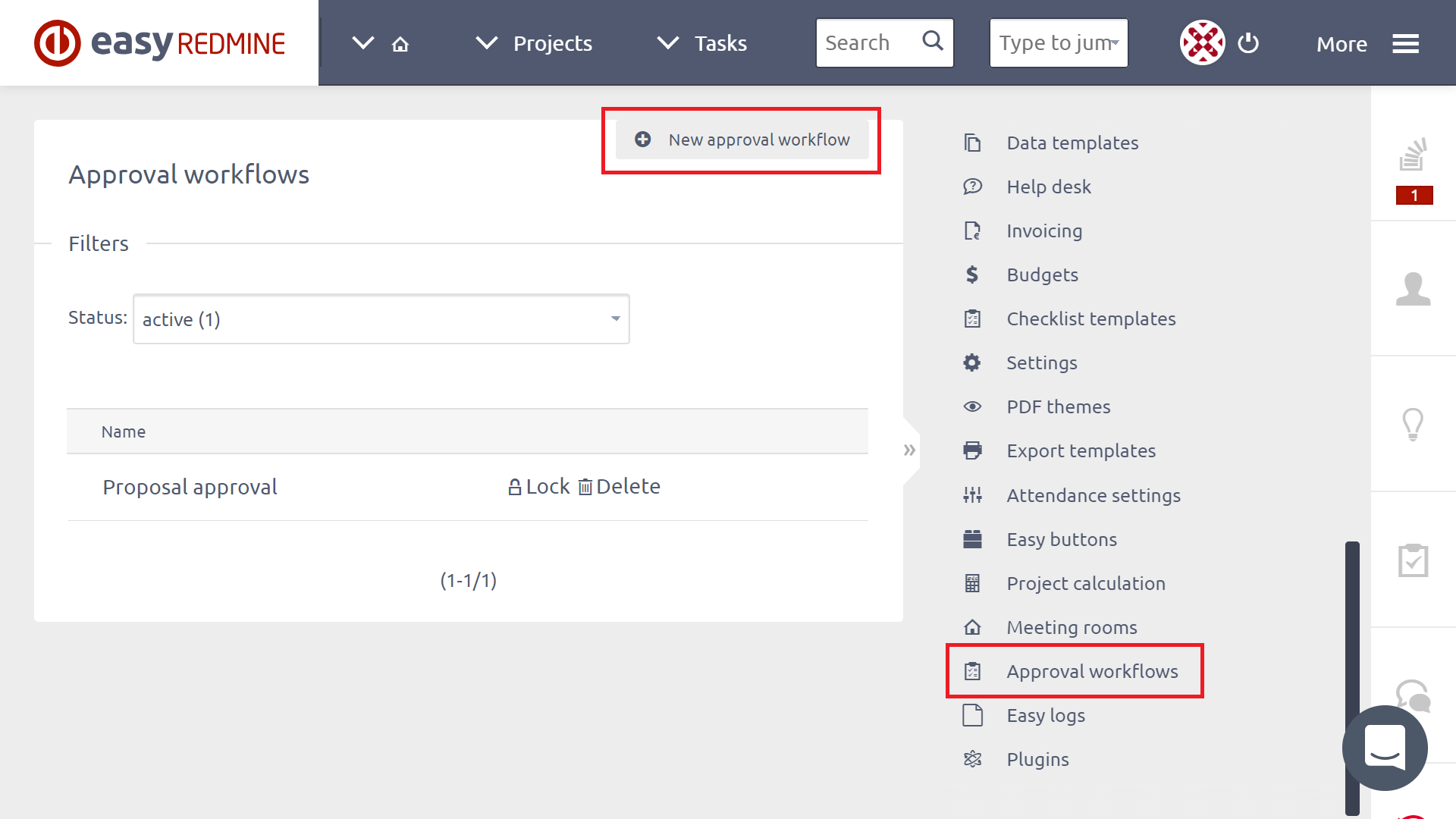Open Attendance settings
The image size is (1456, 819).
click(1094, 495)
